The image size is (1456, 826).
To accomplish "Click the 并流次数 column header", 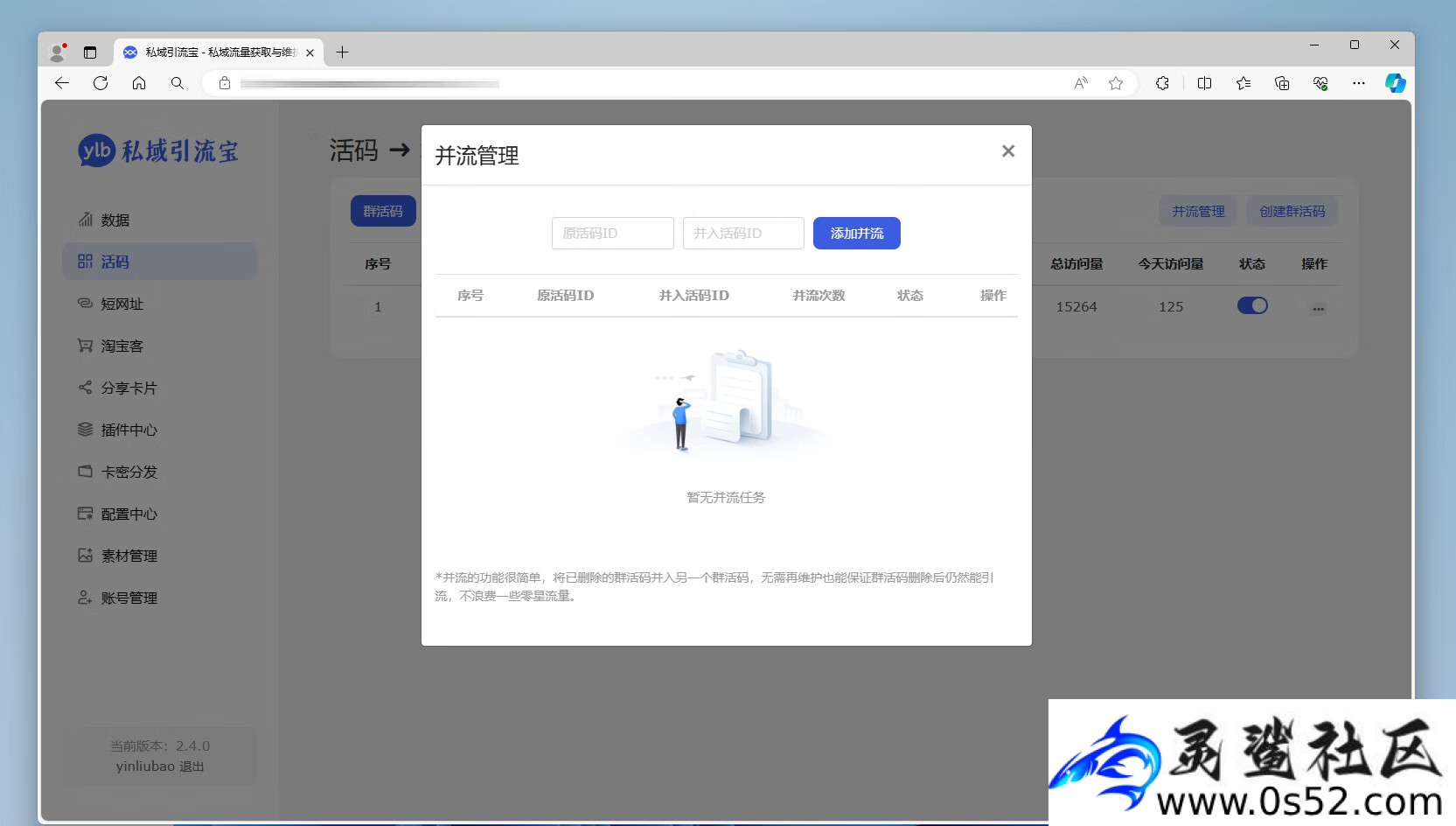I will (819, 296).
